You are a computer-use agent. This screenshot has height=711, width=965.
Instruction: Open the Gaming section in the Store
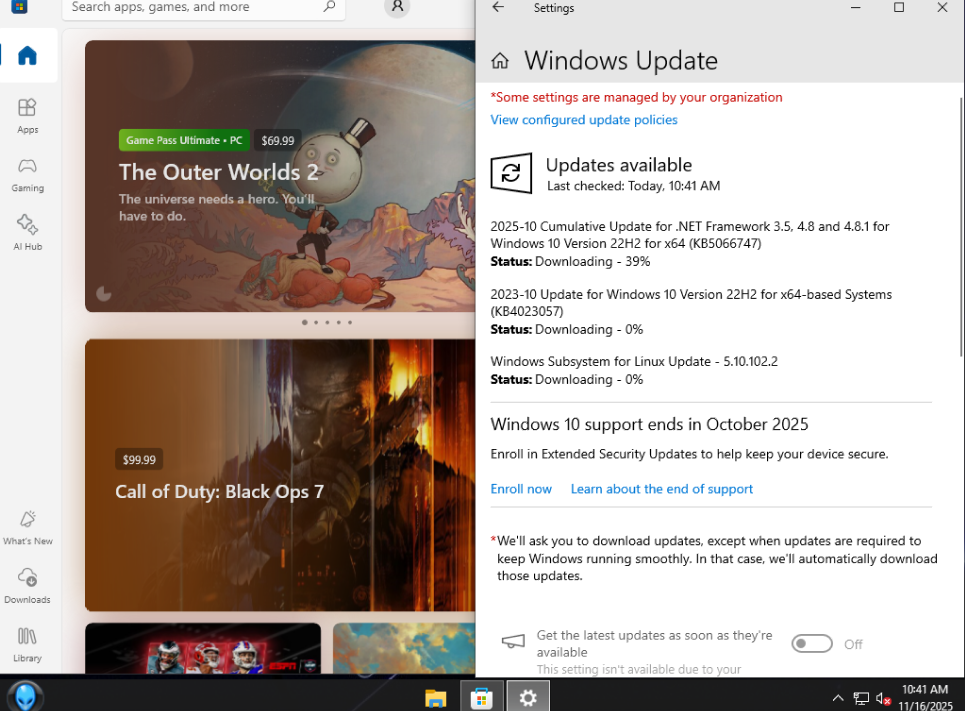pos(28,175)
